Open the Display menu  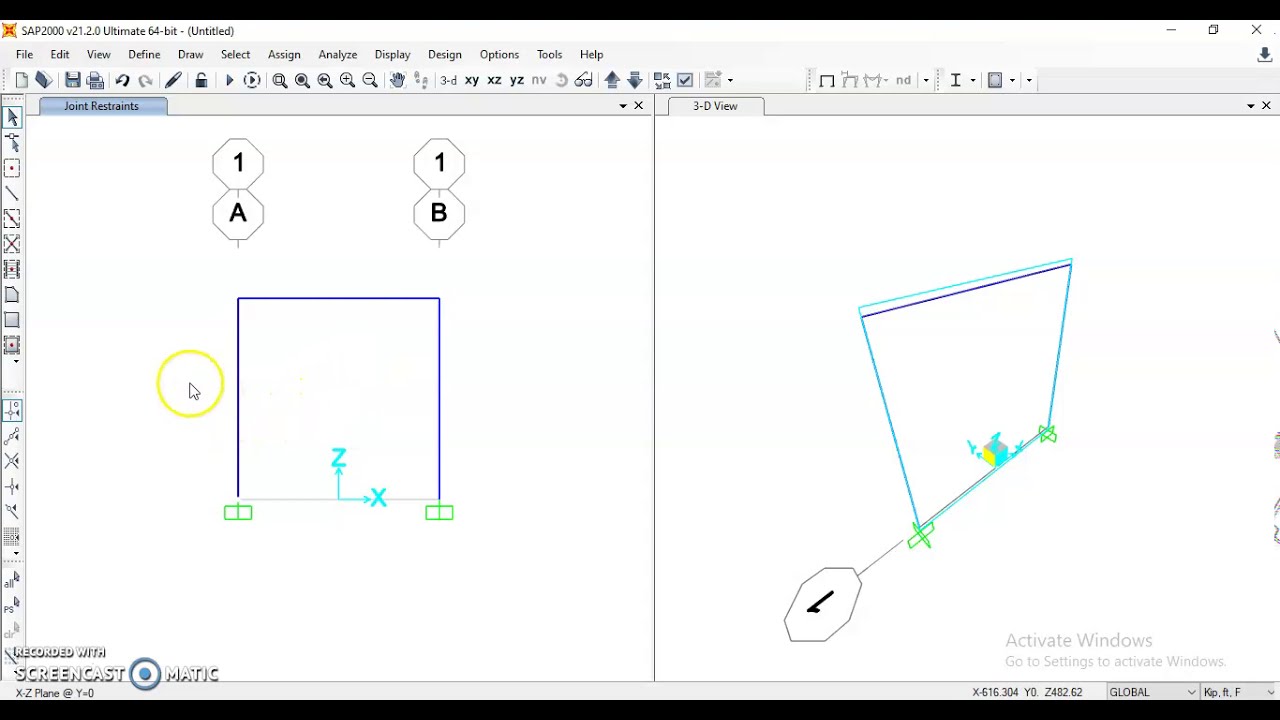point(392,54)
